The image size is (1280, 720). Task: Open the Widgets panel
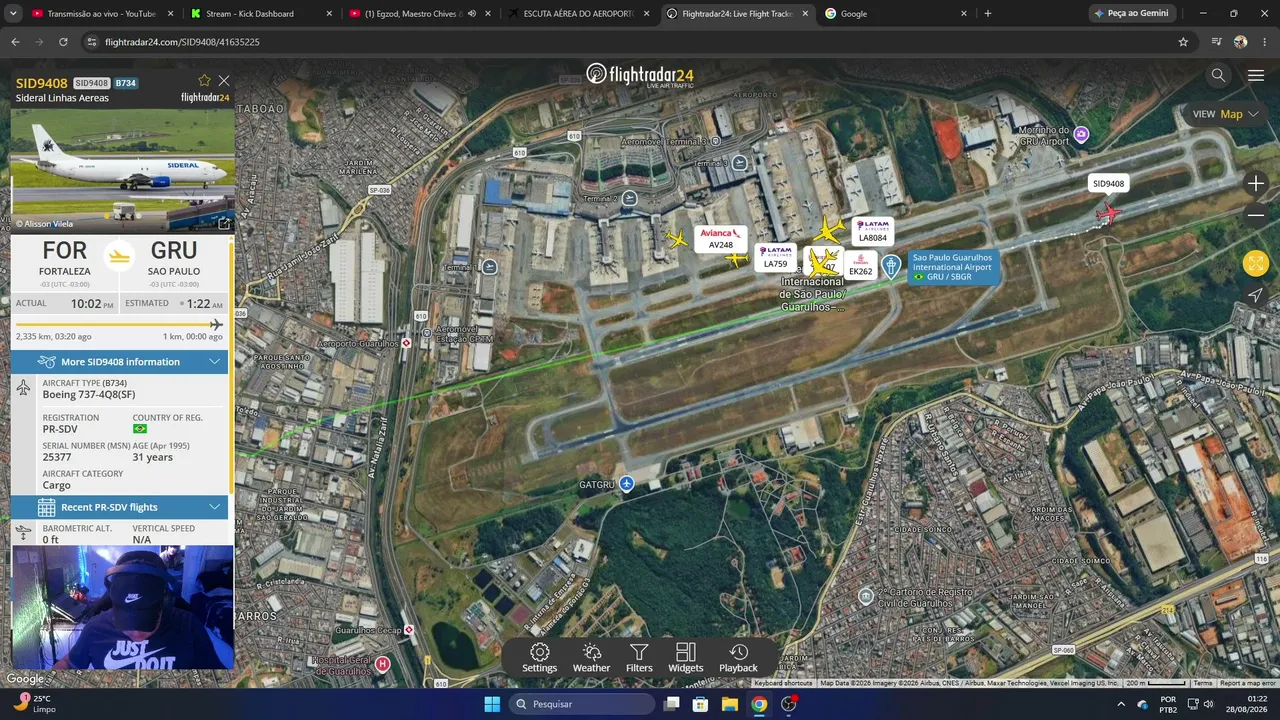[x=685, y=658]
